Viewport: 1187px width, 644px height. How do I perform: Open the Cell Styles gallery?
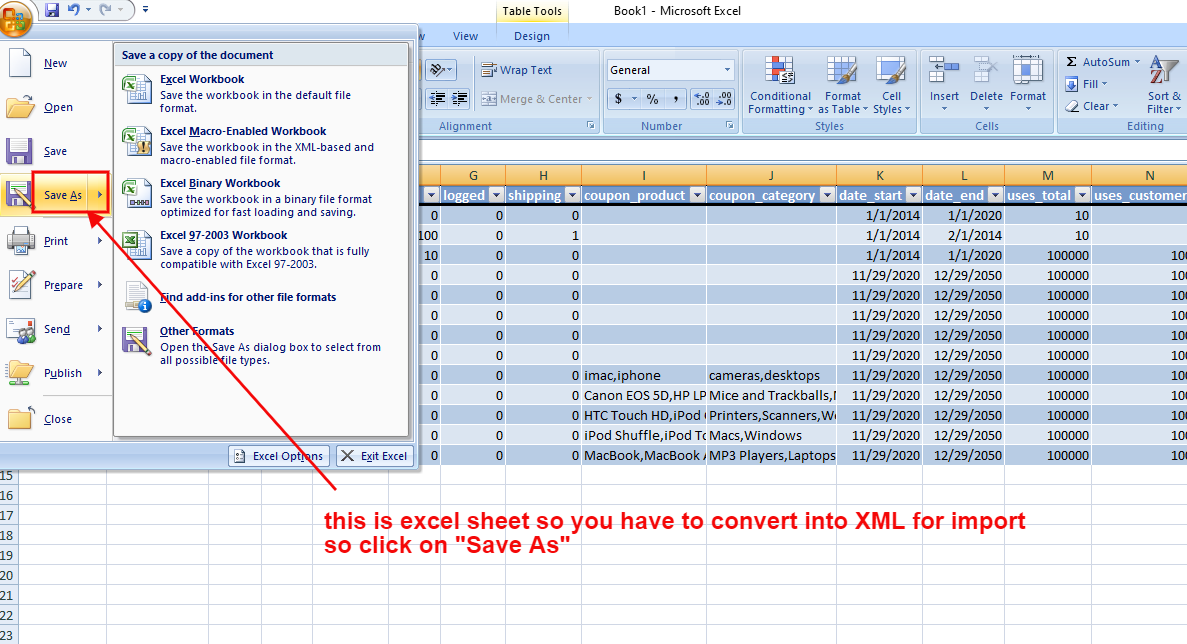(x=891, y=85)
